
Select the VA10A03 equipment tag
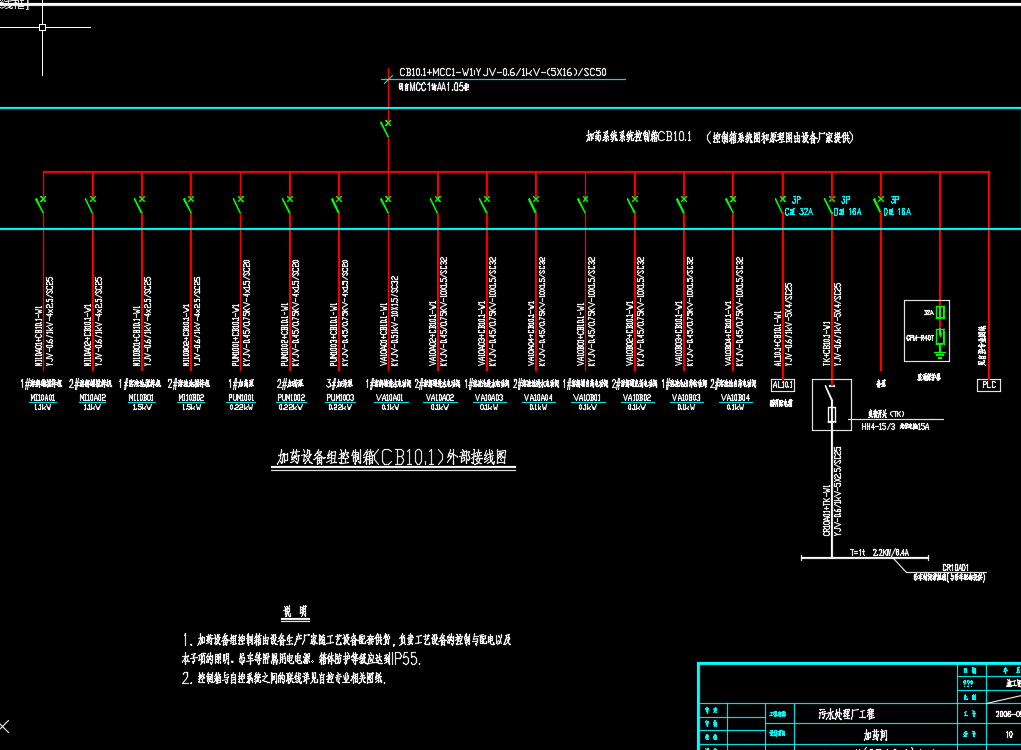pos(488,398)
